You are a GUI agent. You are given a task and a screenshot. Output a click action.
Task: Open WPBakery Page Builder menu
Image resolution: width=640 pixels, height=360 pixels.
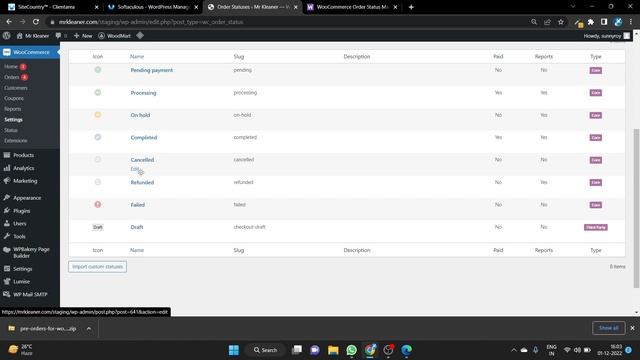tap(31, 252)
